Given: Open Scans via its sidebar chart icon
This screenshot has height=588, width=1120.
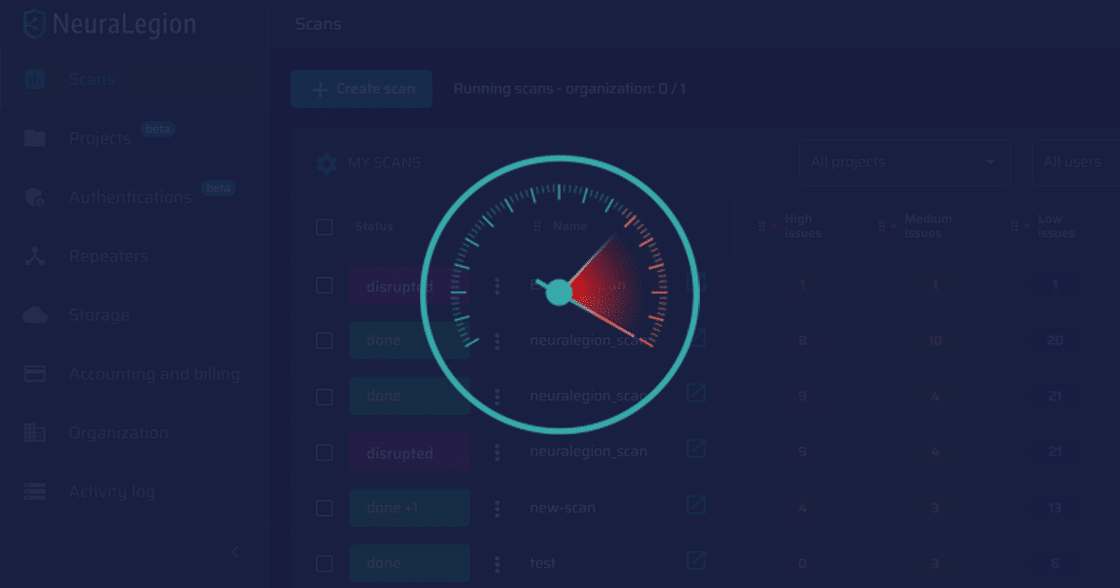Looking at the screenshot, I should [x=34, y=79].
